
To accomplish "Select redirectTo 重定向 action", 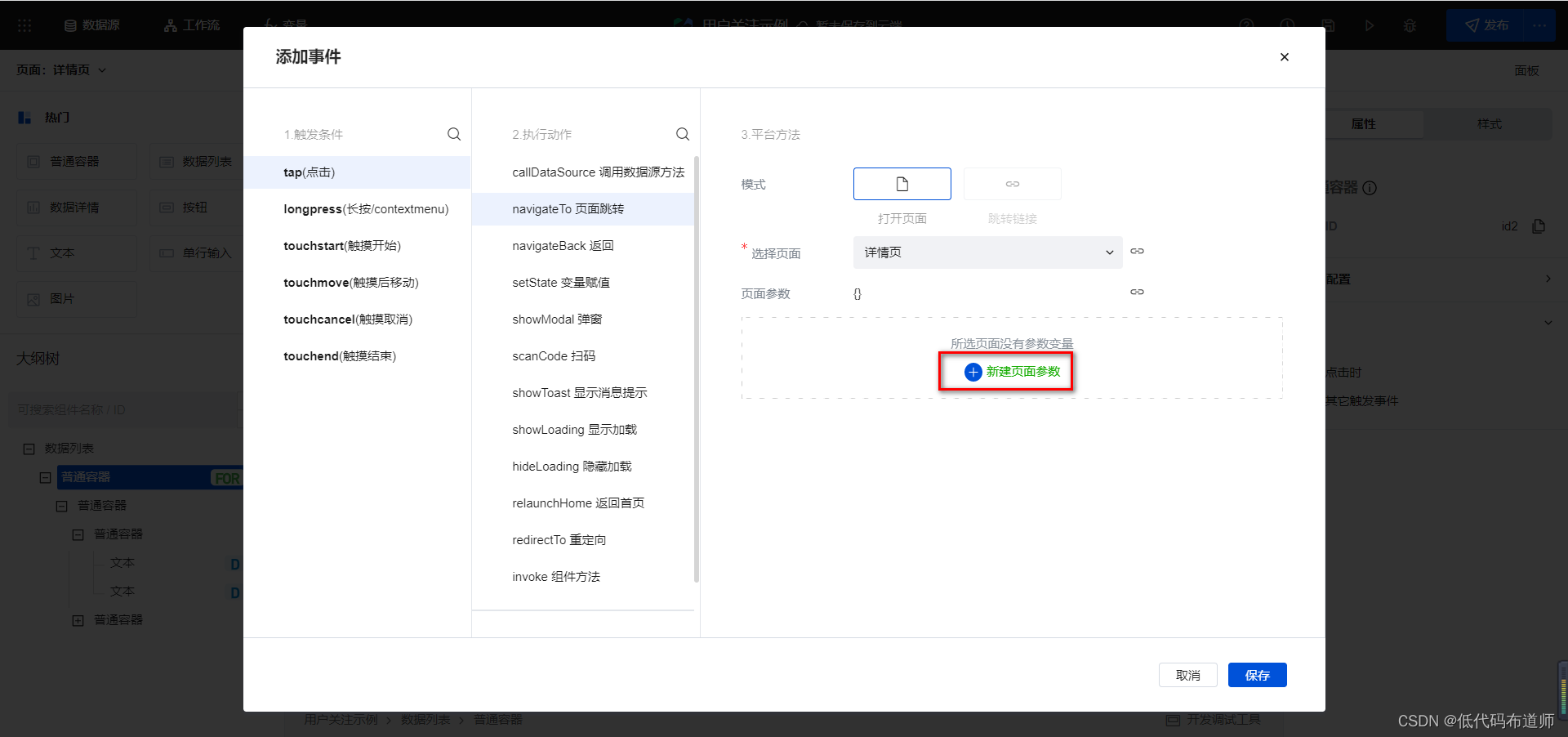I will (x=583, y=540).
